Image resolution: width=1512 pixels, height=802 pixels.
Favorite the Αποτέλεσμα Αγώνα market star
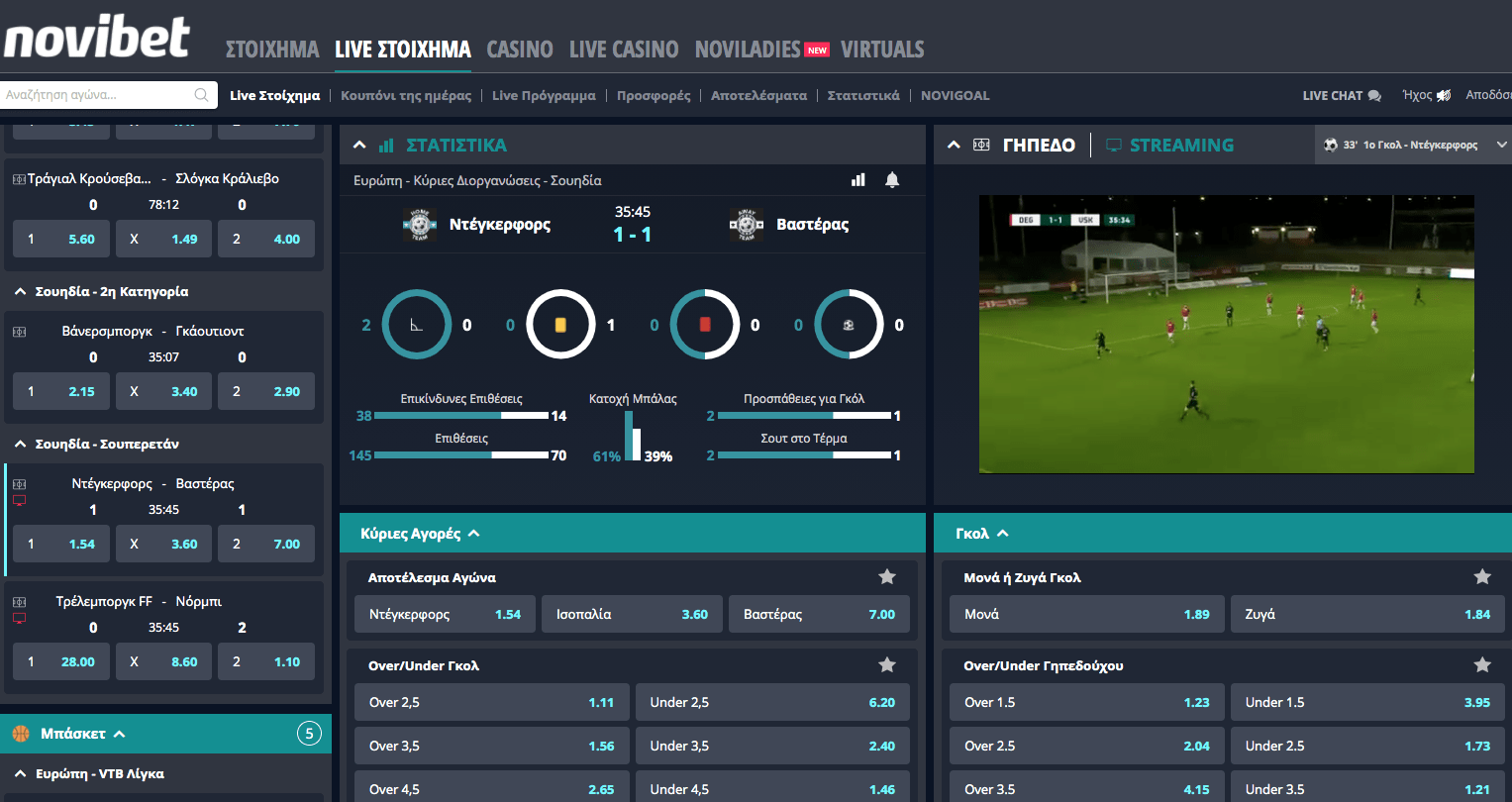click(x=887, y=576)
